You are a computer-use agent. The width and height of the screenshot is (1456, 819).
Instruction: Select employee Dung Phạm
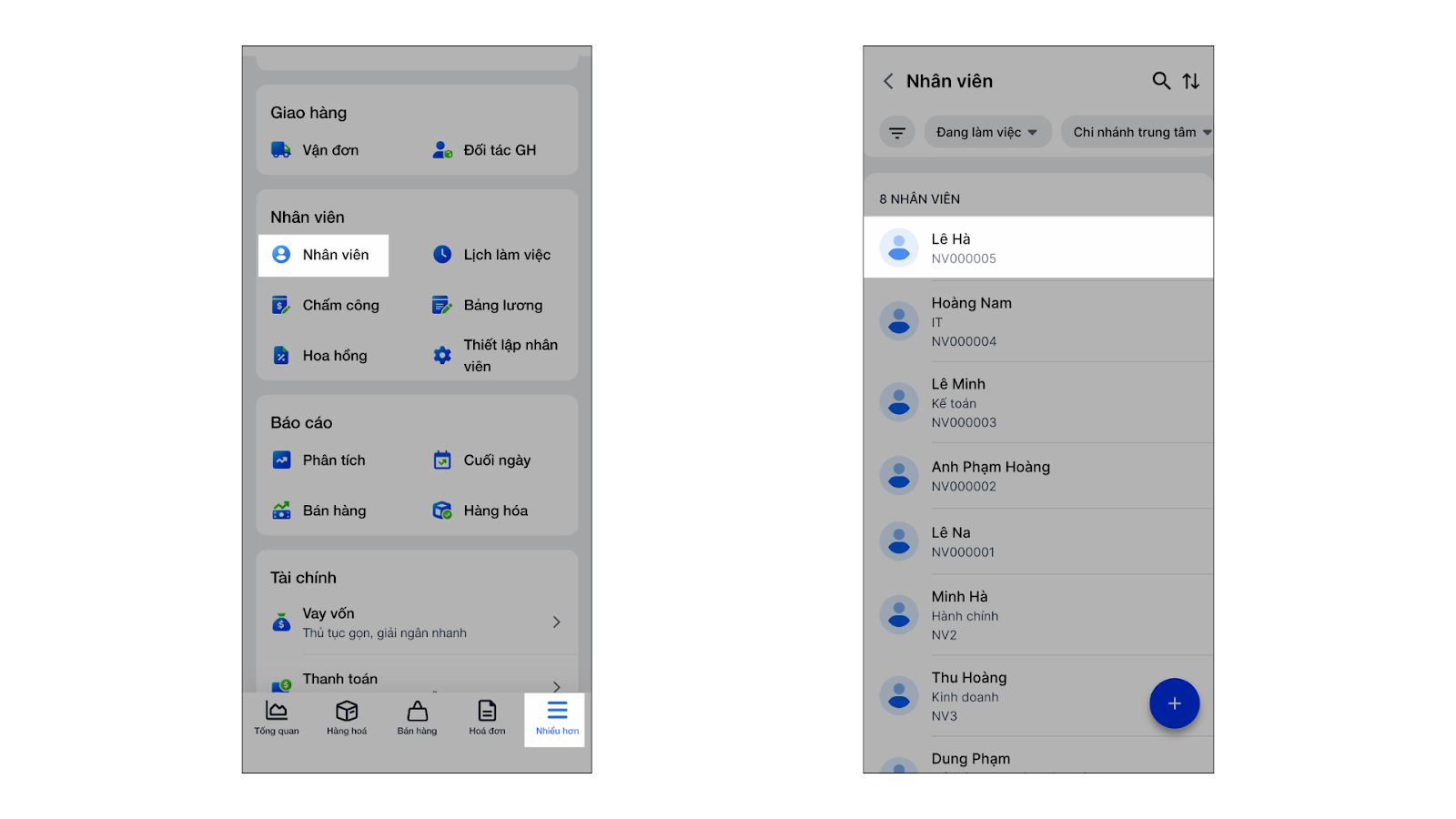(1038, 757)
